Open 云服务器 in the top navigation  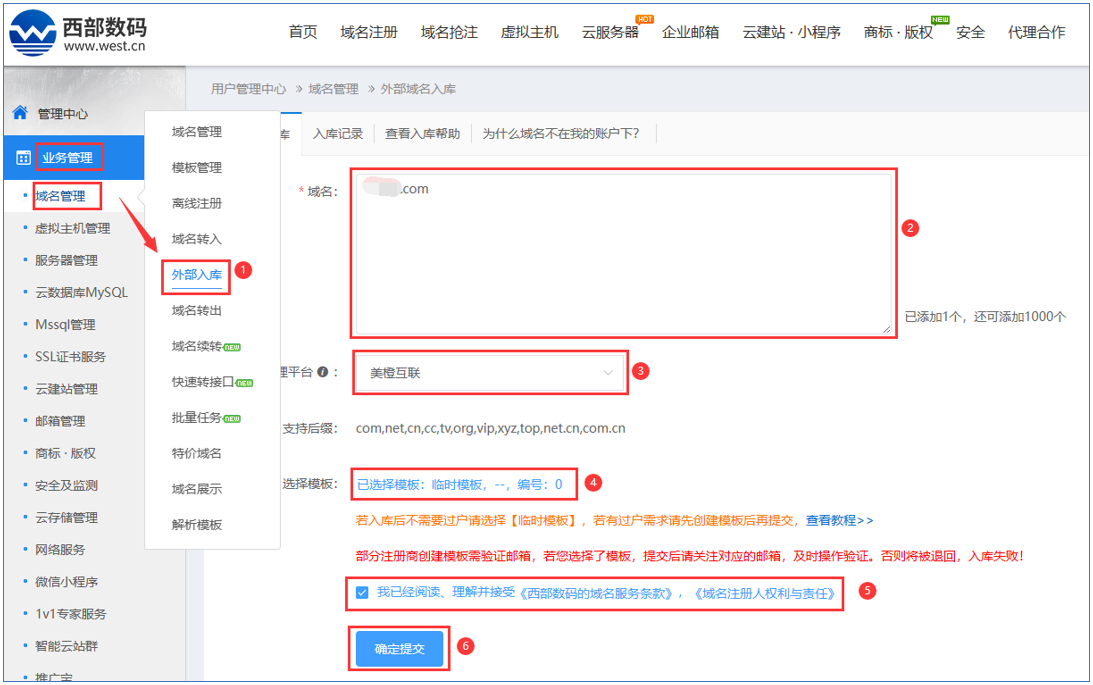tap(610, 32)
